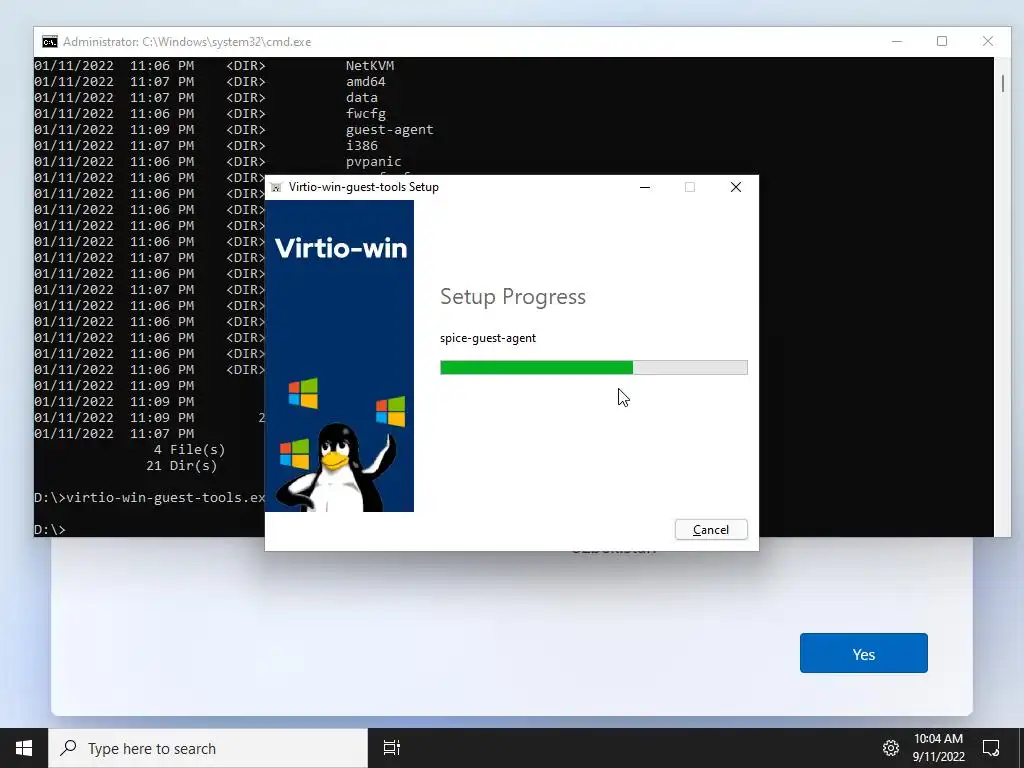Cancel the Virtio-win guest tools setup
This screenshot has width=1024, height=768.
pyautogui.click(x=711, y=530)
